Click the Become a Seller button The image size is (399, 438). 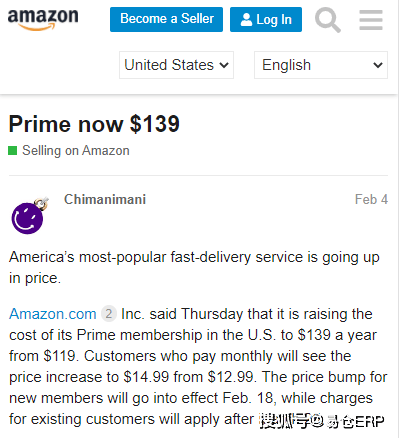click(166, 19)
